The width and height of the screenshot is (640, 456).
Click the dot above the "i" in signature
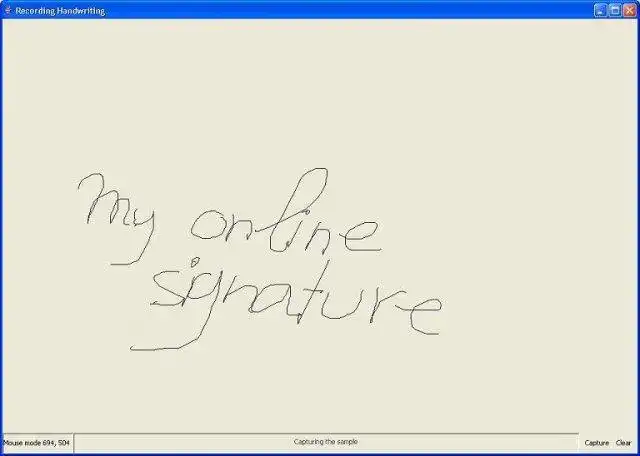tap(195, 260)
